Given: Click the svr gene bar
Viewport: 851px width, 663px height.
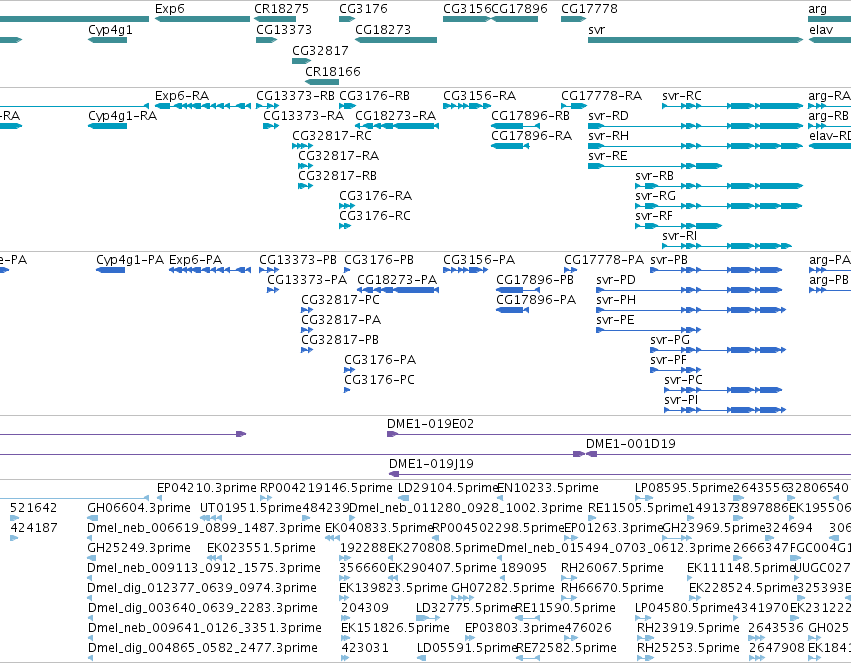Looking at the screenshot, I should [695, 40].
